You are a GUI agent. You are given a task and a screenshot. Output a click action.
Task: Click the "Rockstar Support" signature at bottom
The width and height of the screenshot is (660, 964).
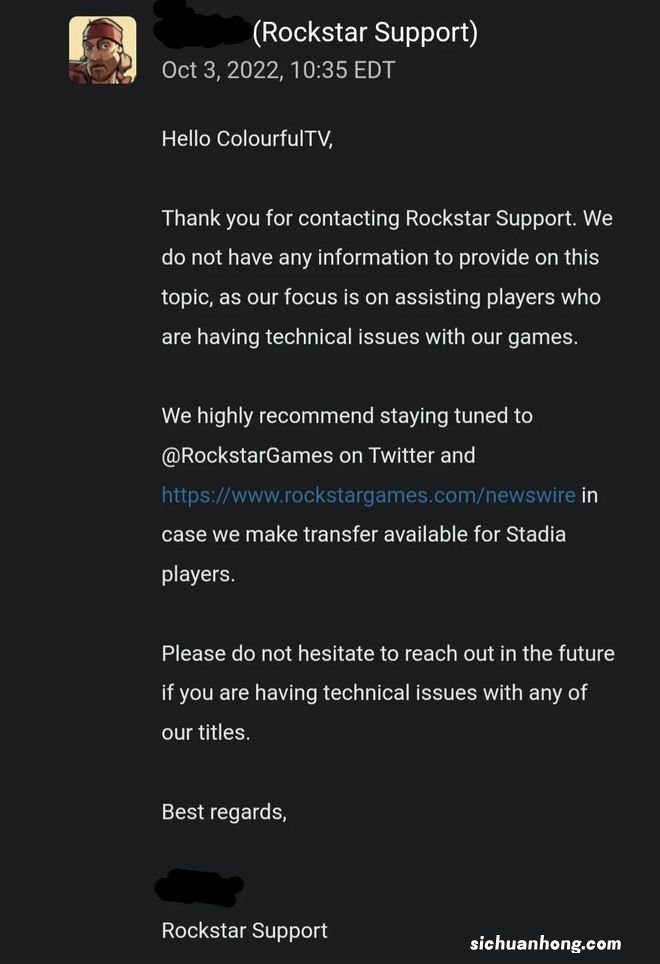click(x=244, y=931)
